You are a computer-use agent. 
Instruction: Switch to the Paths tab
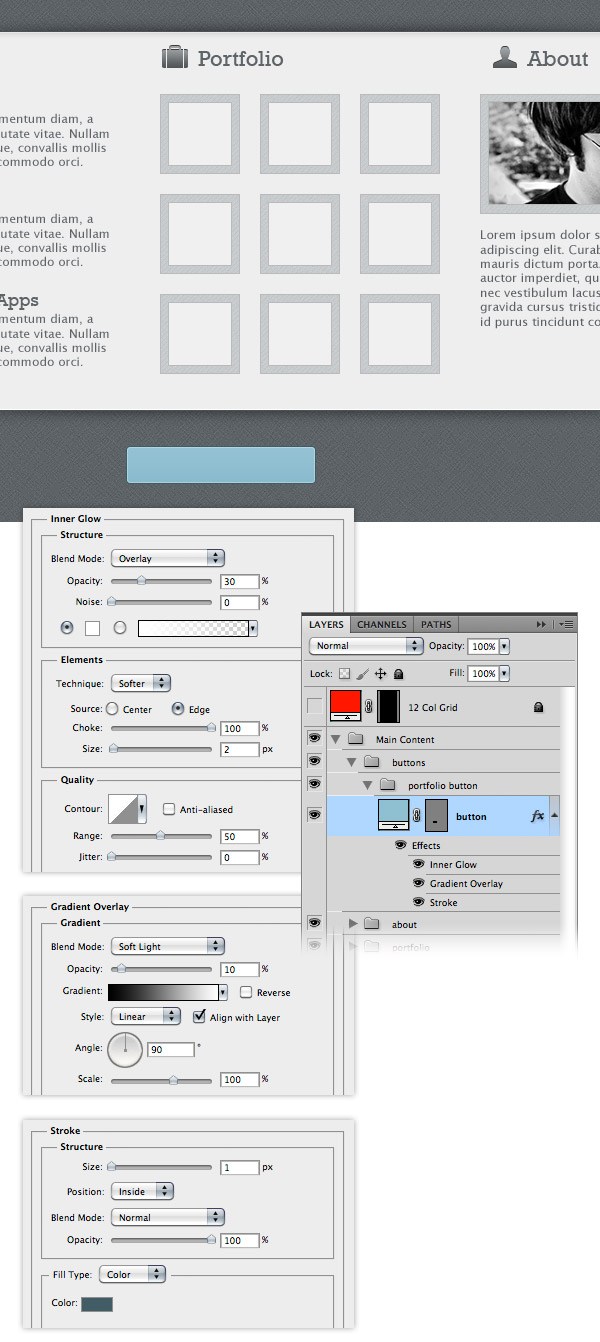[436, 624]
